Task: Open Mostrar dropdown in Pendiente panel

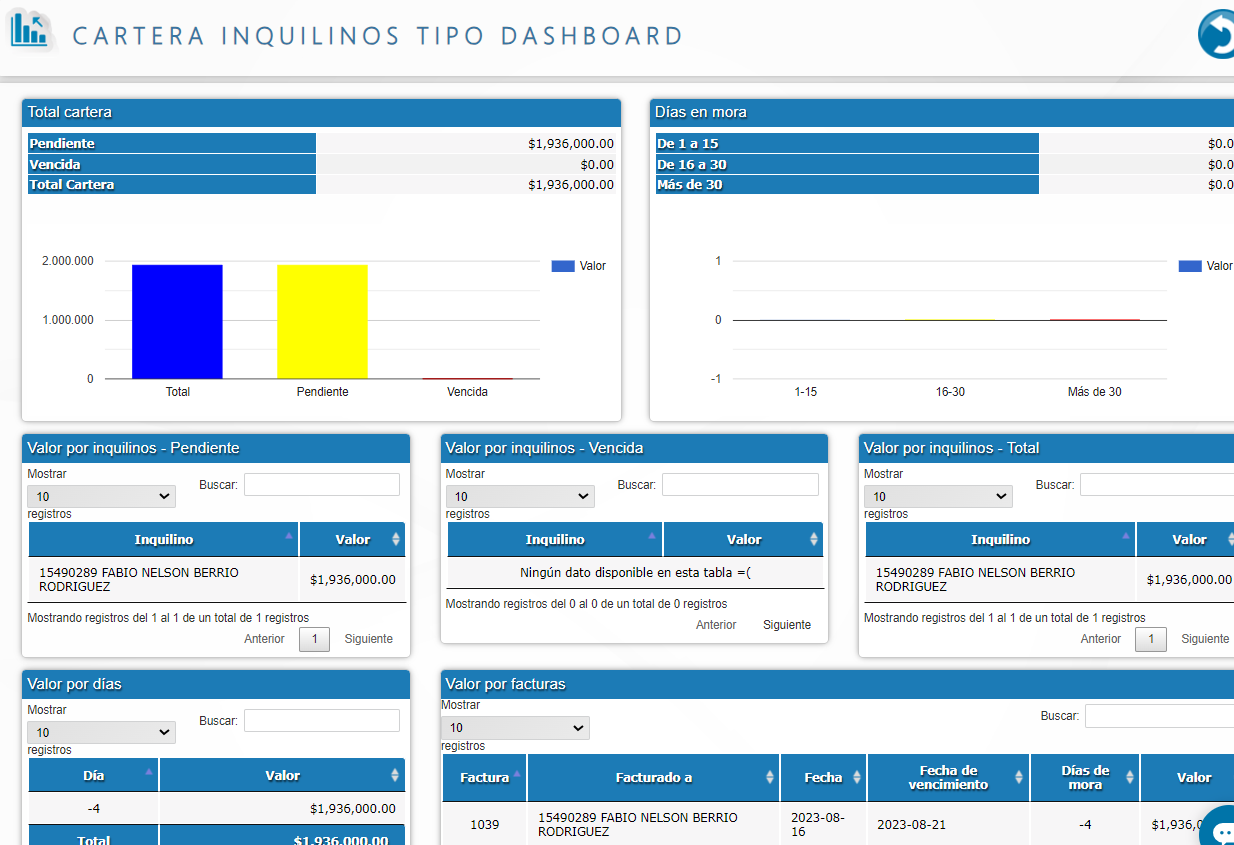Action: [101, 496]
